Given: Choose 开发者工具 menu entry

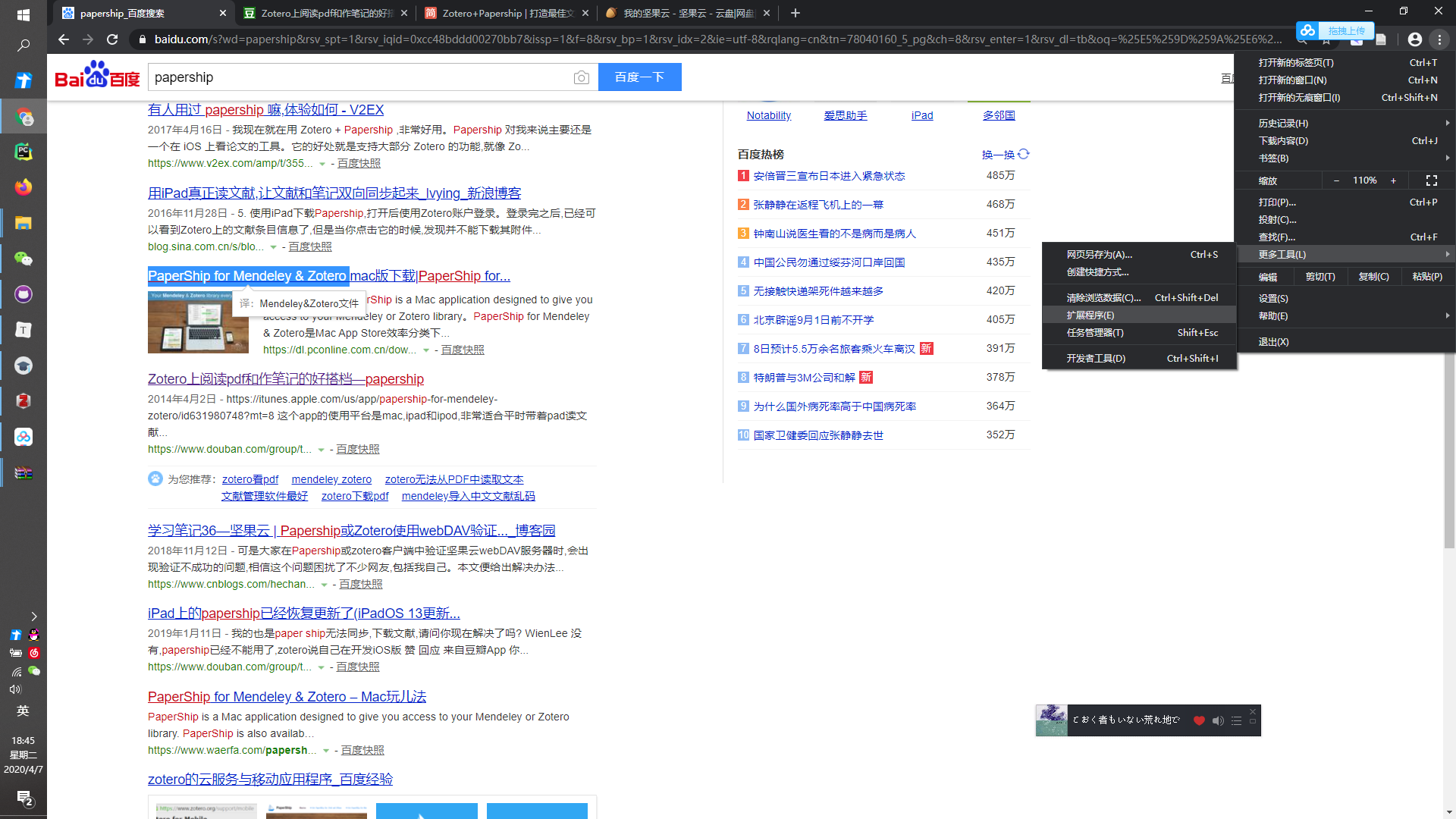Looking at the screenshot, I should tap(1096, 358).
